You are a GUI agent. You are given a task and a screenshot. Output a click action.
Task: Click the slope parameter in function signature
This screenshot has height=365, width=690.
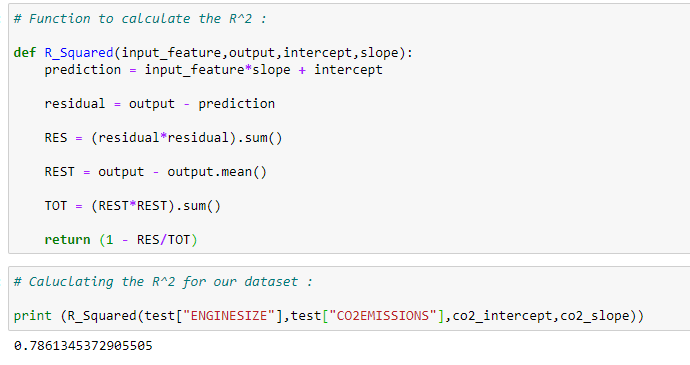tap(379, 53)
